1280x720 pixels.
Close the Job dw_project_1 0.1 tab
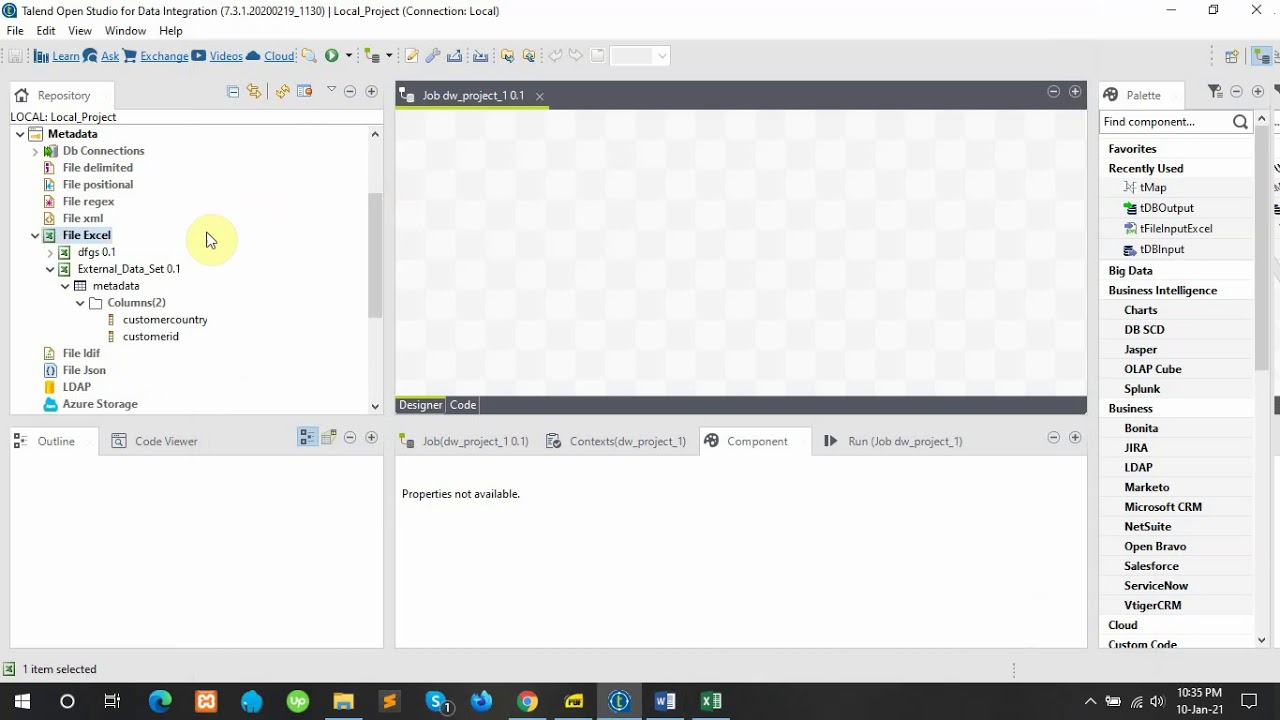pyautogui.click(x=539, y=96)
